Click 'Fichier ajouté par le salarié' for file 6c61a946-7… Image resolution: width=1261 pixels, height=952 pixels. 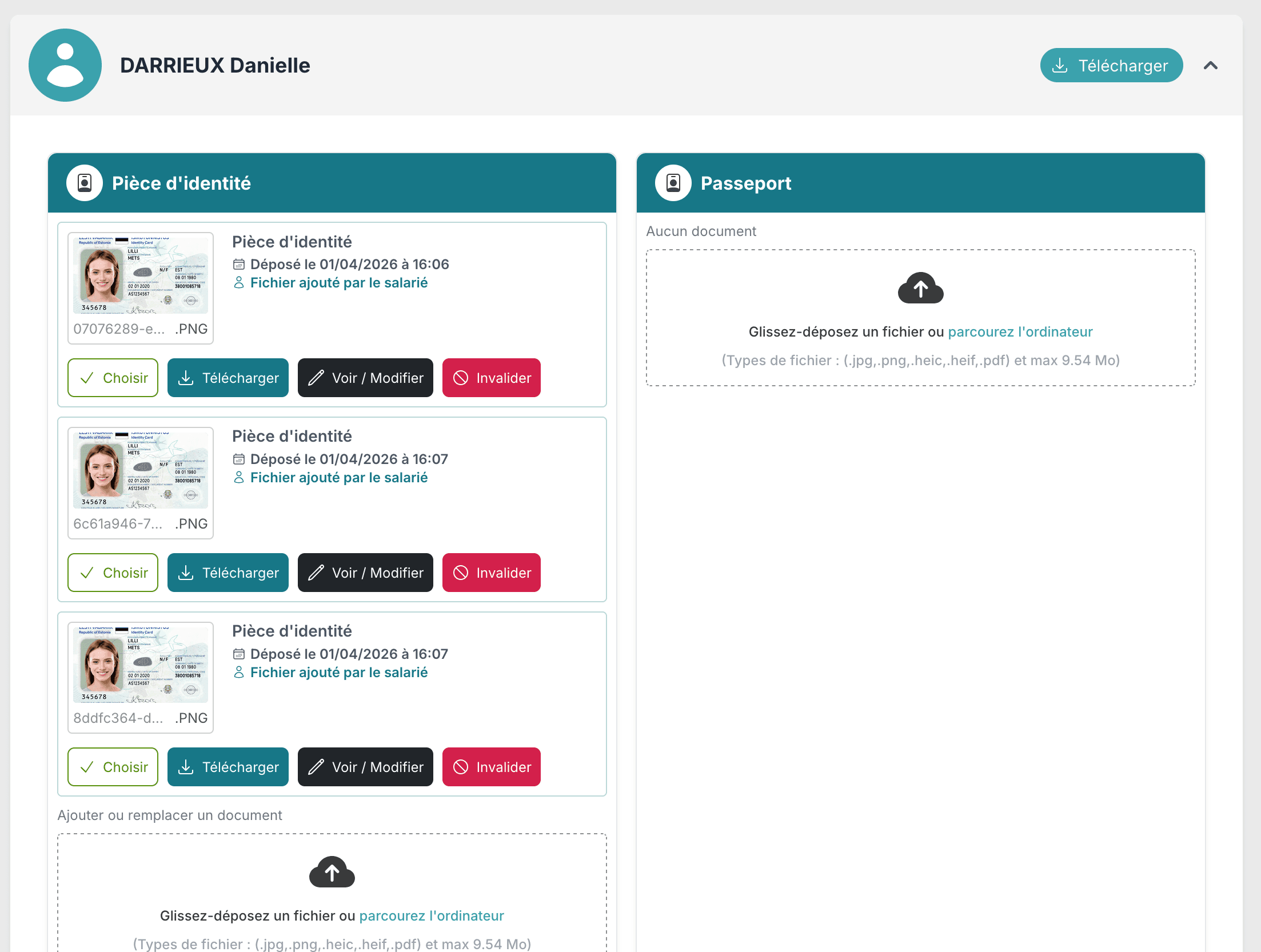(x=339, y=478)
